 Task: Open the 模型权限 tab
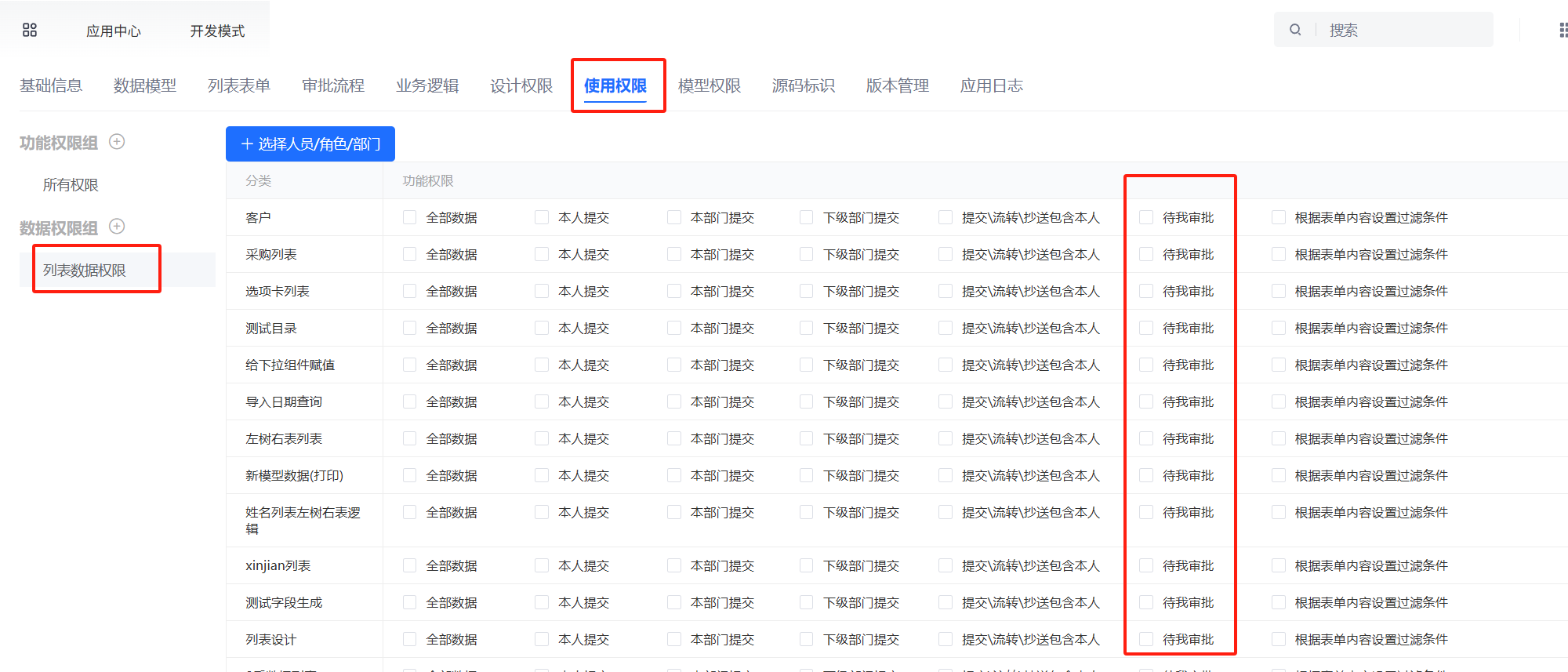[x=710, y=85]
